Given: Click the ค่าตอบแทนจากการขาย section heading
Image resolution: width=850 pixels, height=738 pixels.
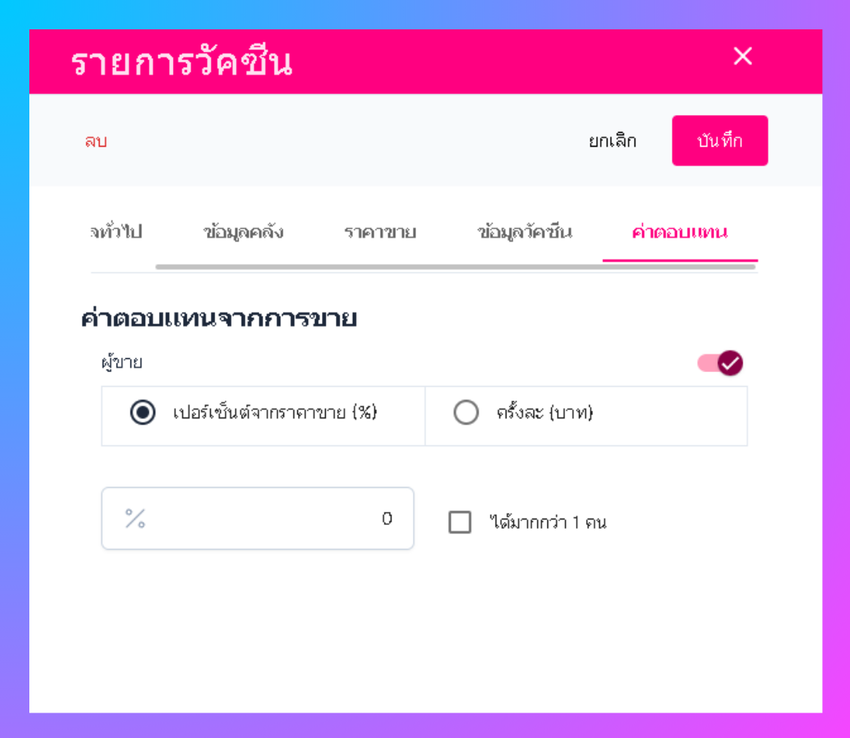Looking at the screenshot, I should point(219,318).
